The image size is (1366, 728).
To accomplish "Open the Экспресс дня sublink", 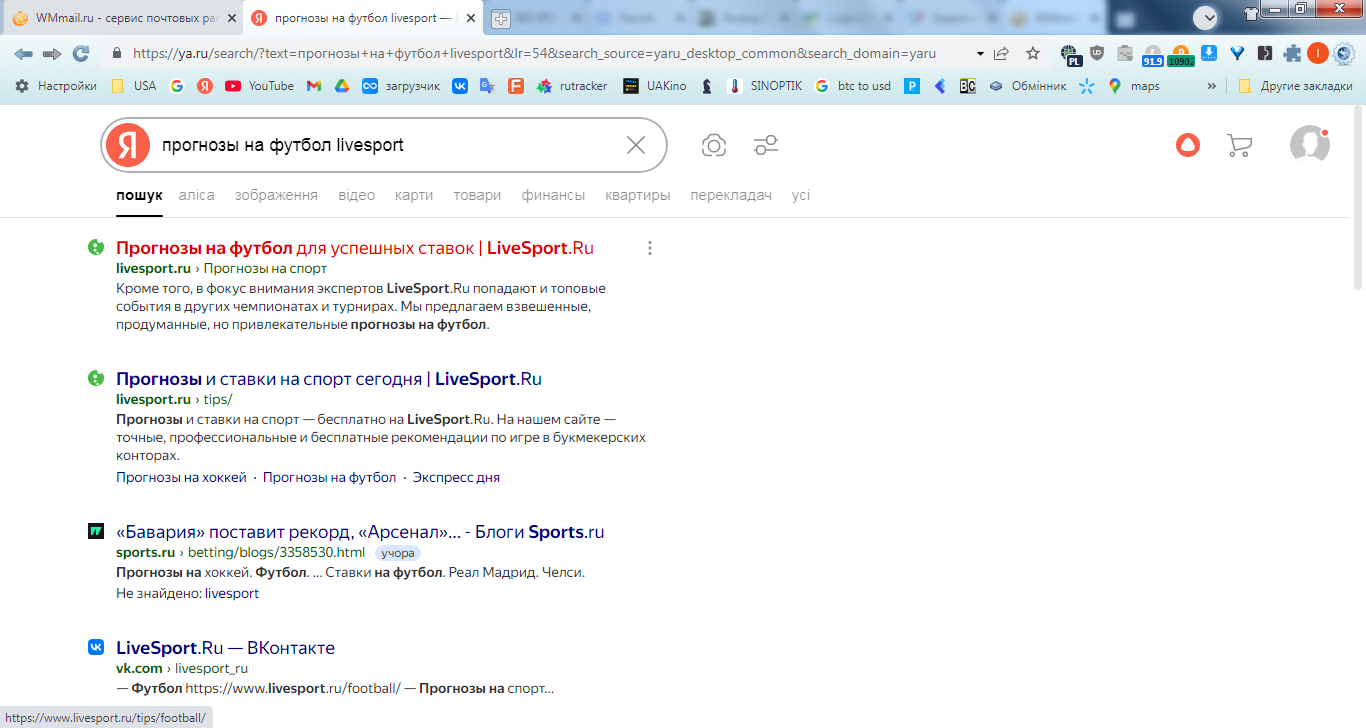I will [456, 477].
